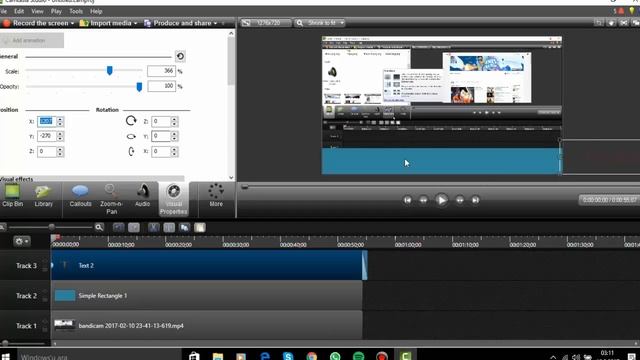
Task: Click Record the screen button
Action: 36,23
